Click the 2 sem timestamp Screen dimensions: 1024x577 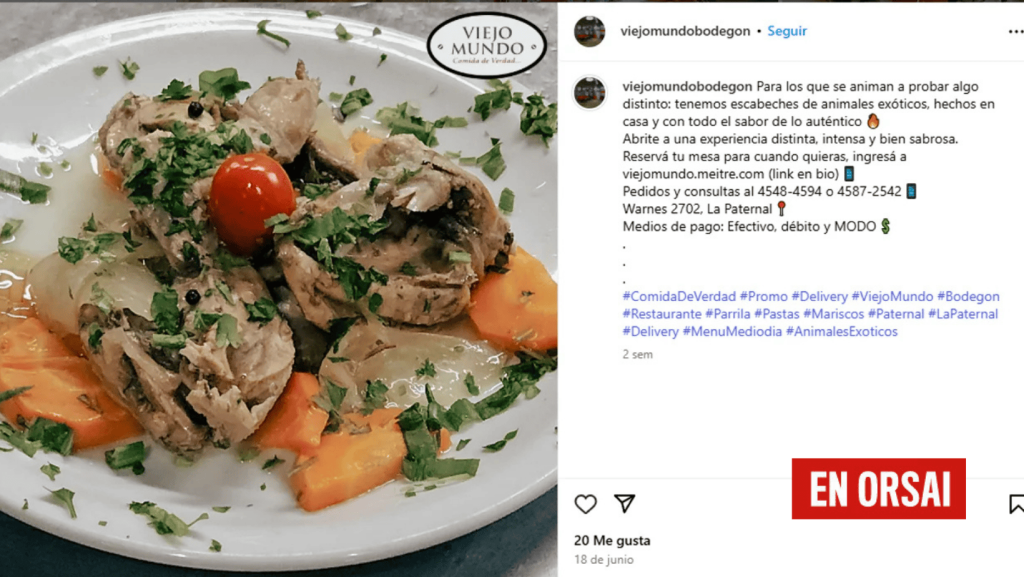[637, 354]
